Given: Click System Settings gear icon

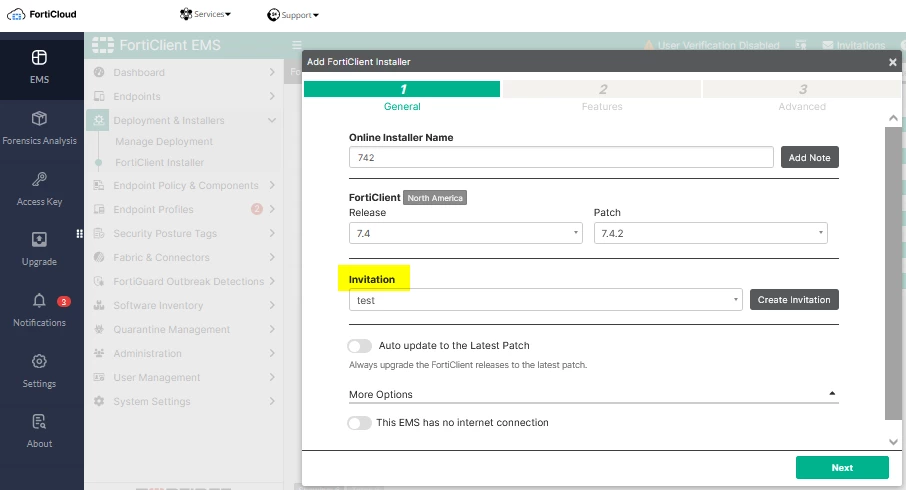Looking at the screenshot, I should point(99,401).
